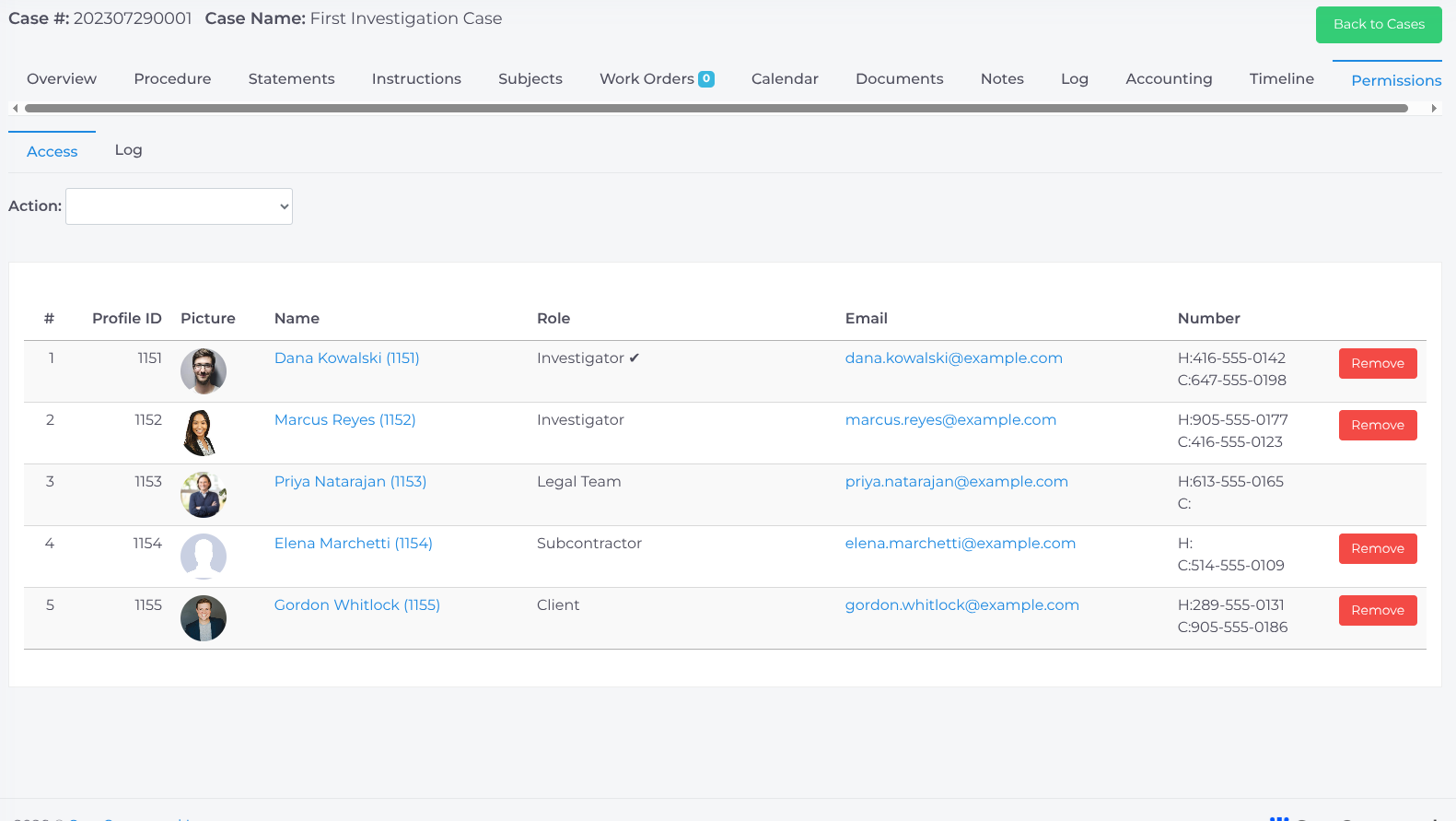This screenshot has width=1456, height=821.
Task: Click the horizontal tab scrollbar thumb
Action: click(x=716, y=109)
